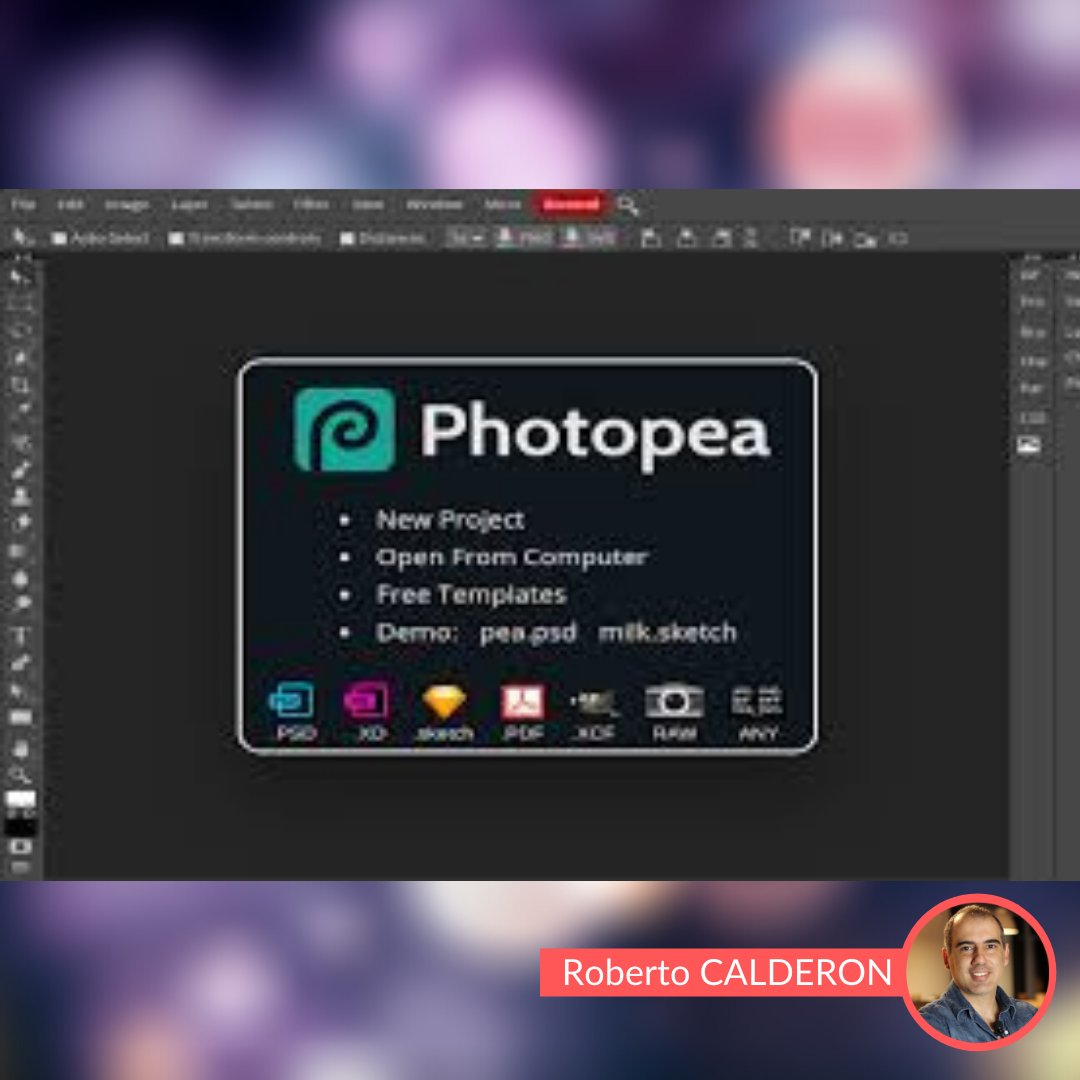
Task: Select the Eyedropper tool
Action: (x=20, y=411)
